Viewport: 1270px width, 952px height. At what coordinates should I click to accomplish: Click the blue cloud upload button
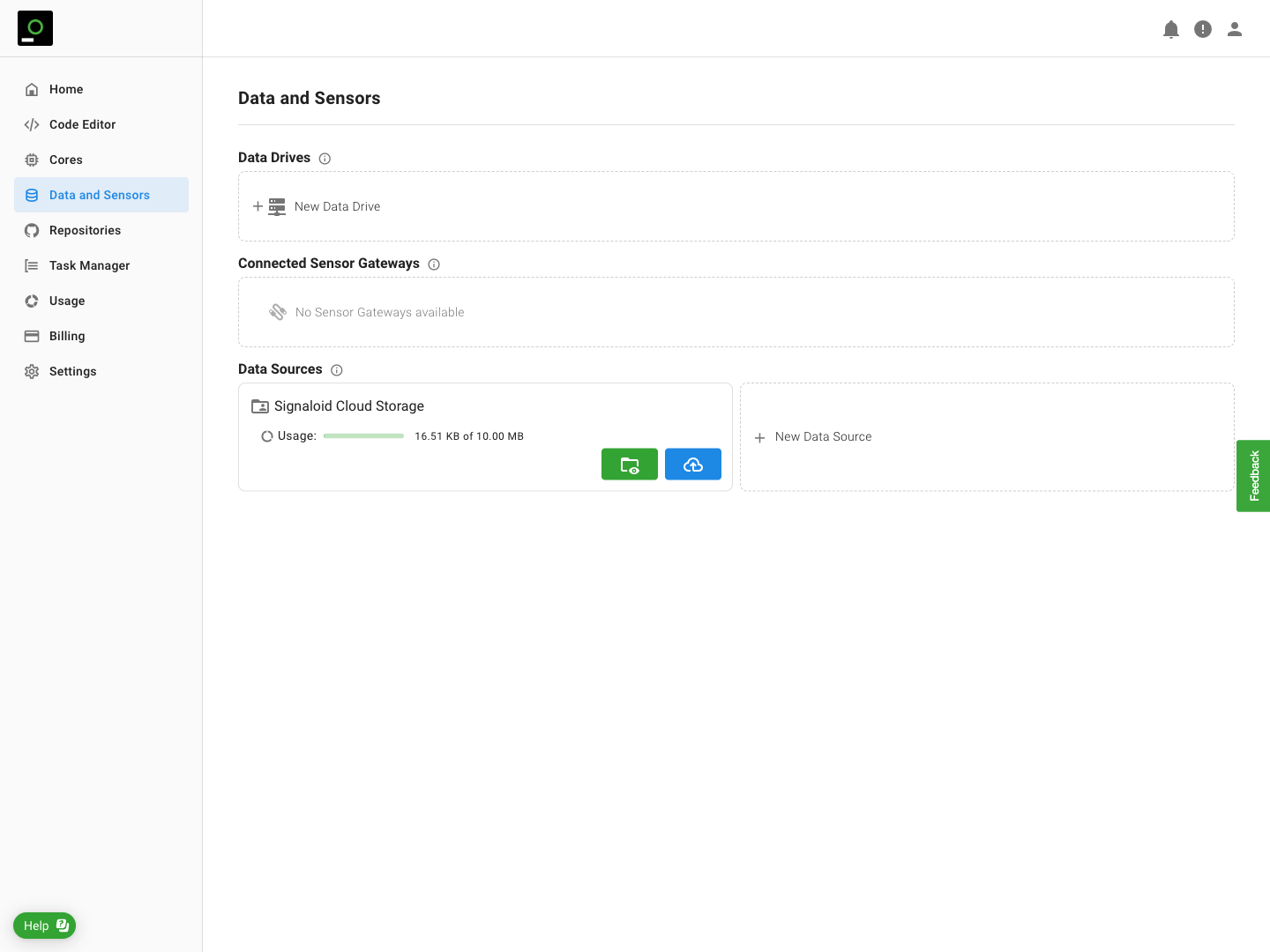point(693,465)
